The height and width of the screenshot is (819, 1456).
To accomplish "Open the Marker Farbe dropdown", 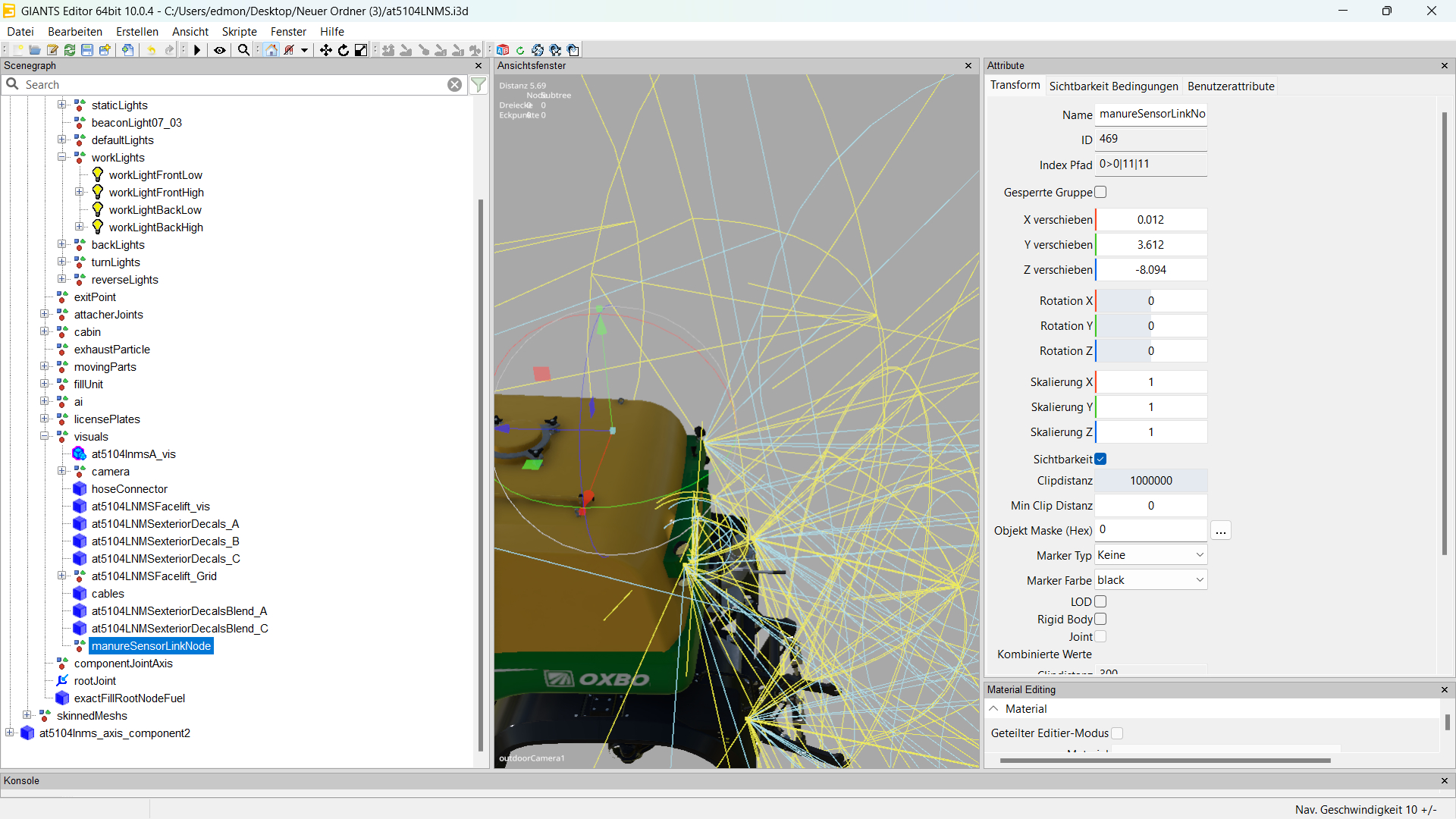I will click(x=1150, y=580).
